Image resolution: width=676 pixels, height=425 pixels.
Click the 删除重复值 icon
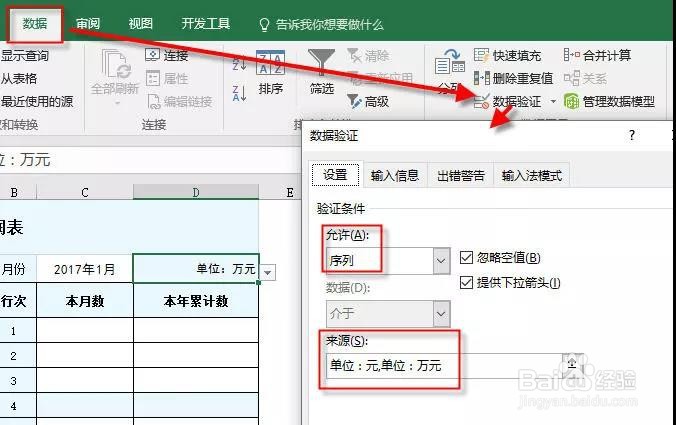(x=482, y=78)
